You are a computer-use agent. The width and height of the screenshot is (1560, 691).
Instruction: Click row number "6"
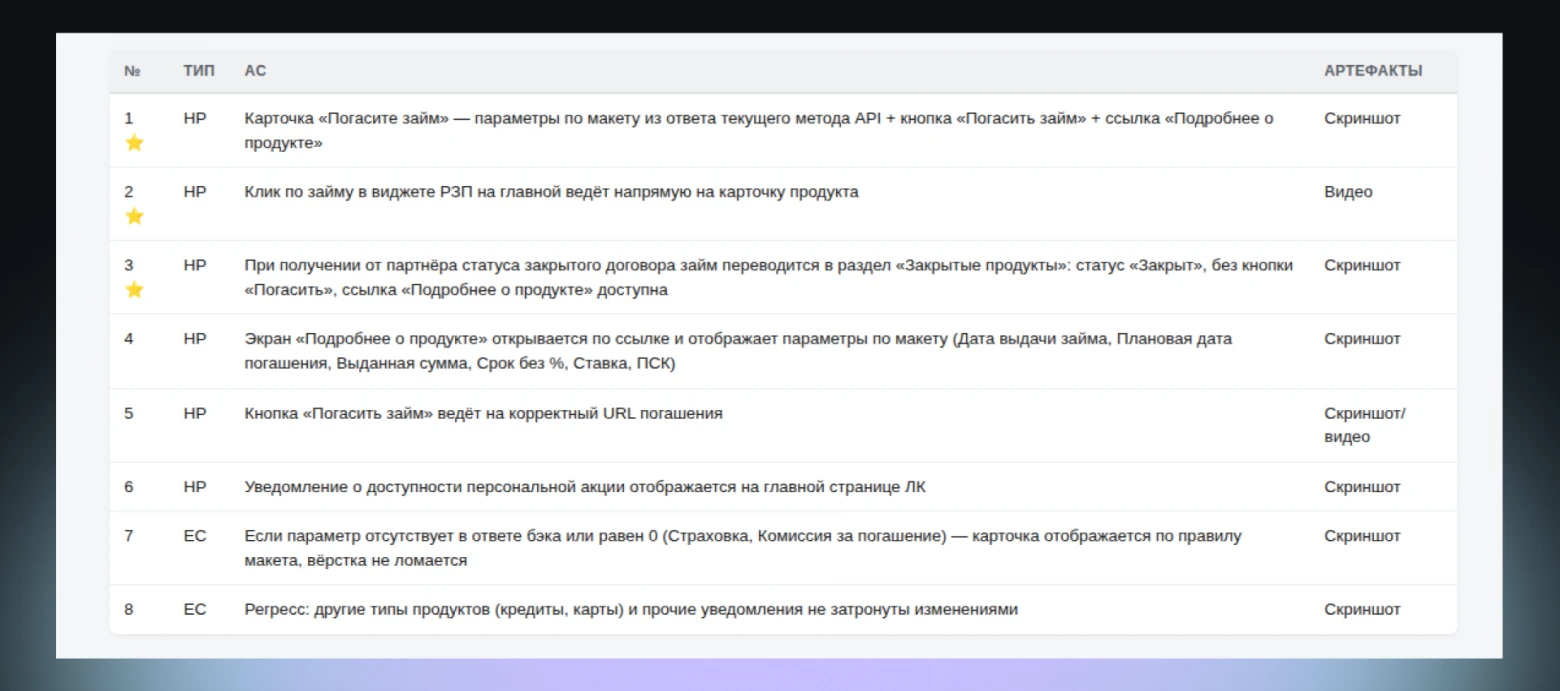click(129, 487)
